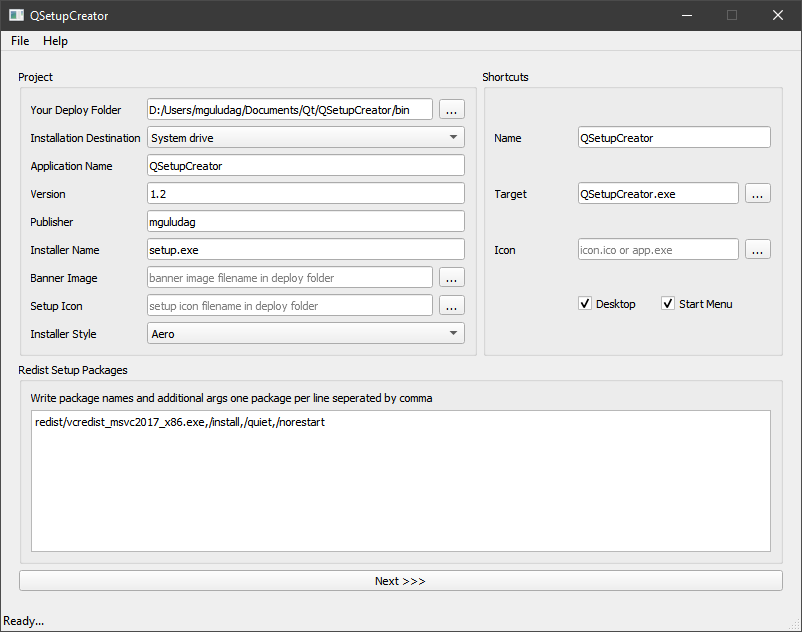The width and height of the screenshot is (802, 632).
Task: Click the QSetupCreator title bar app icon
Action: coord(16,15)
